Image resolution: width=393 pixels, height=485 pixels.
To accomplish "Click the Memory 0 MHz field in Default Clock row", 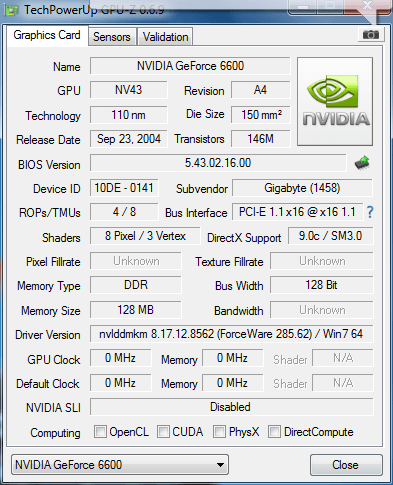I will click(232, 383).
